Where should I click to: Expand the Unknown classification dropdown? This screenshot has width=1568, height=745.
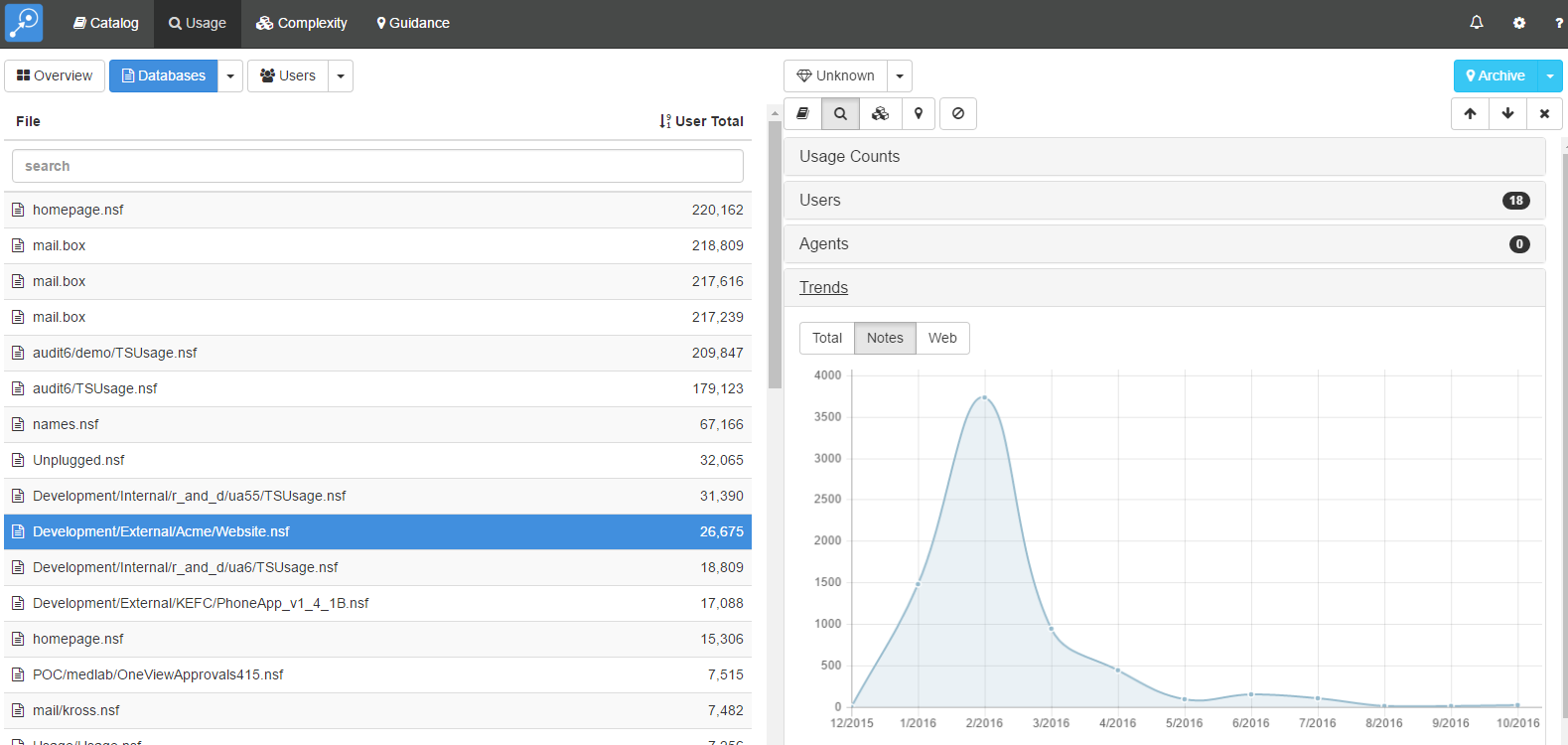click(x=900, y=76)
